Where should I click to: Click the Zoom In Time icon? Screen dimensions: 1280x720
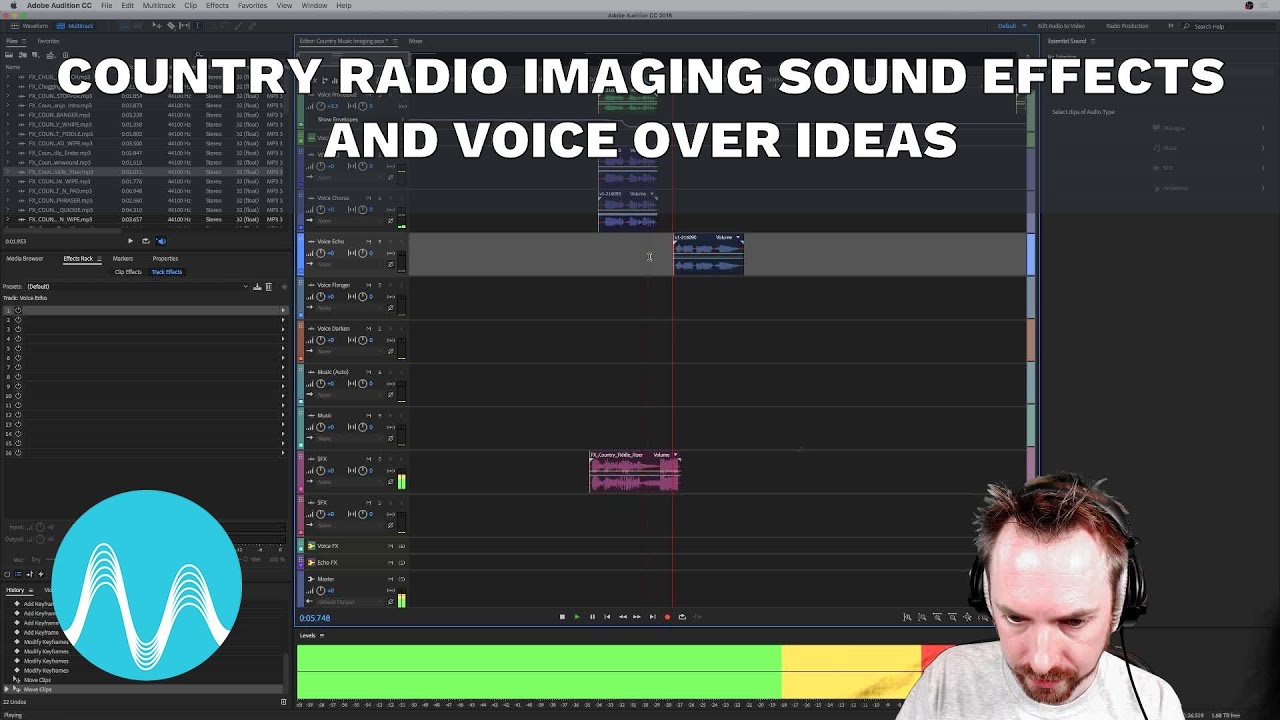tap(937, 617)
